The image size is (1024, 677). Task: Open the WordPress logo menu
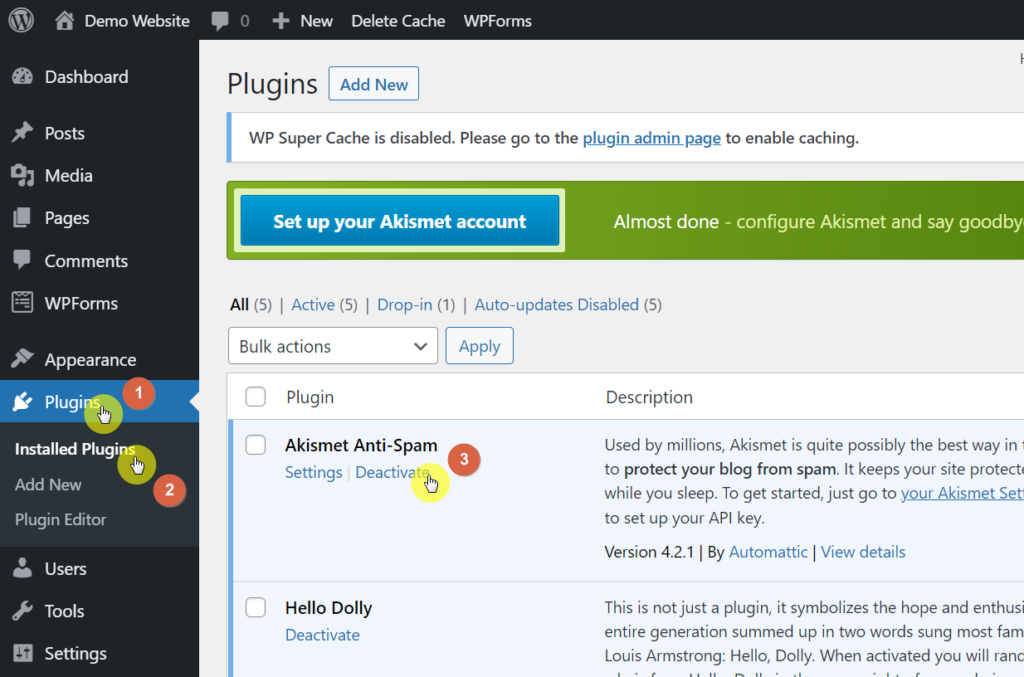(21, 20)
